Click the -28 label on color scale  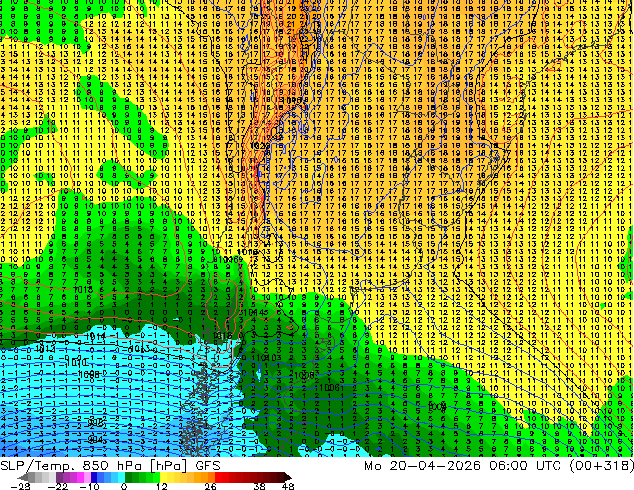click(20, 486)
